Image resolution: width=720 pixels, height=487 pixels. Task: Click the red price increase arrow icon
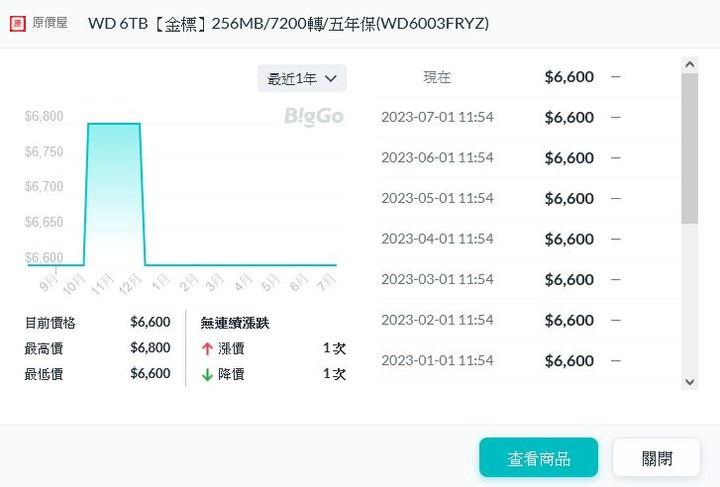point(207,348)
